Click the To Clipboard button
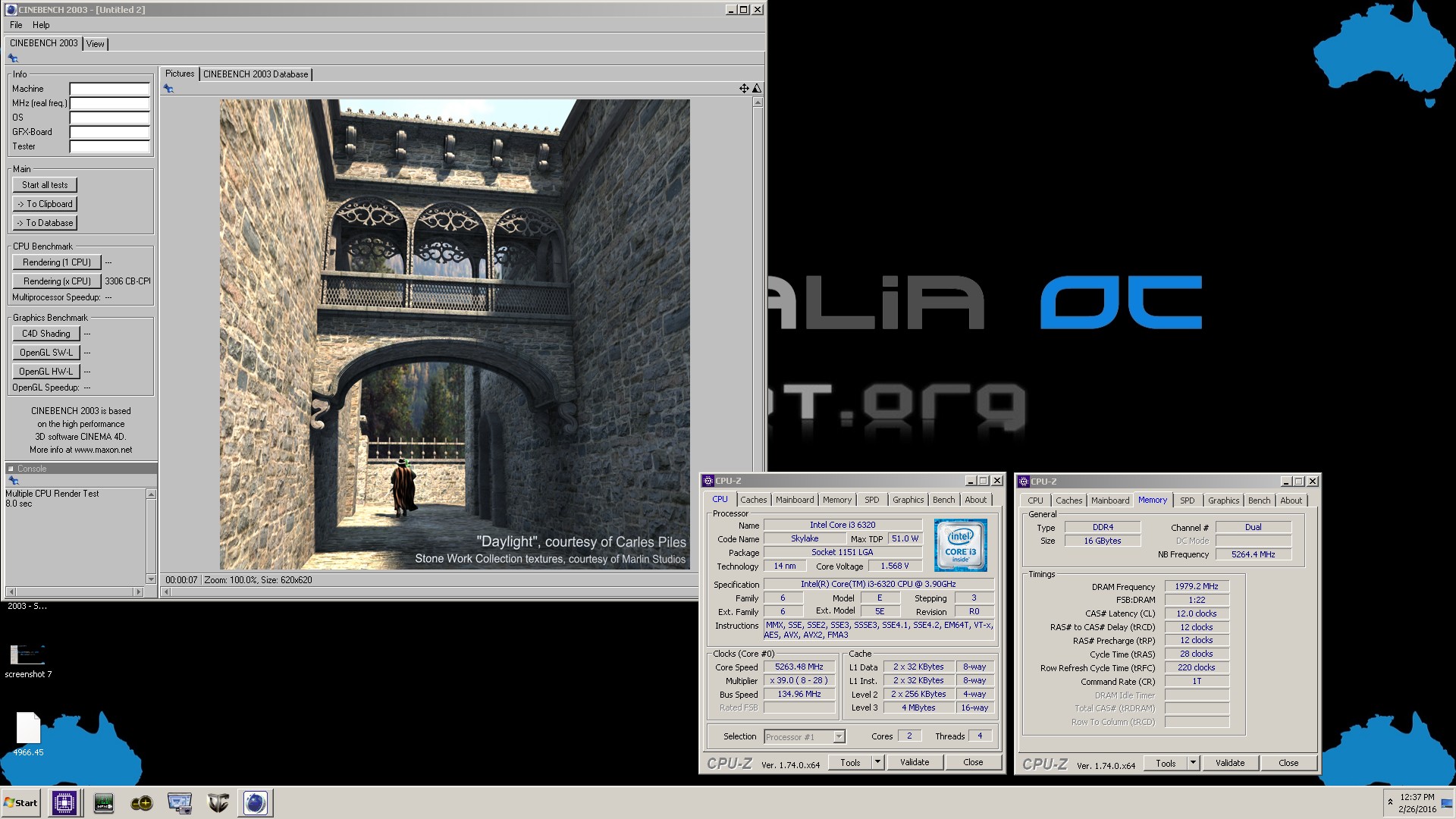 (x=45, y=204)
